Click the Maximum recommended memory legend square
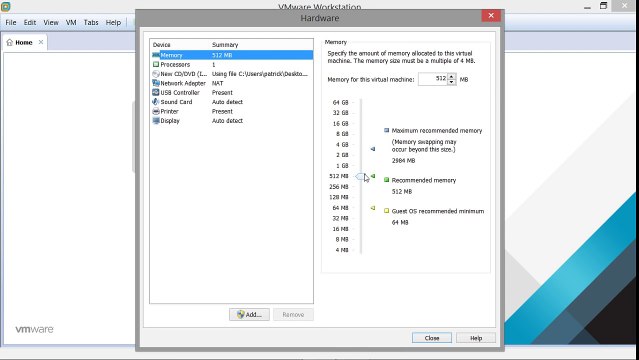 coord(386,130)
